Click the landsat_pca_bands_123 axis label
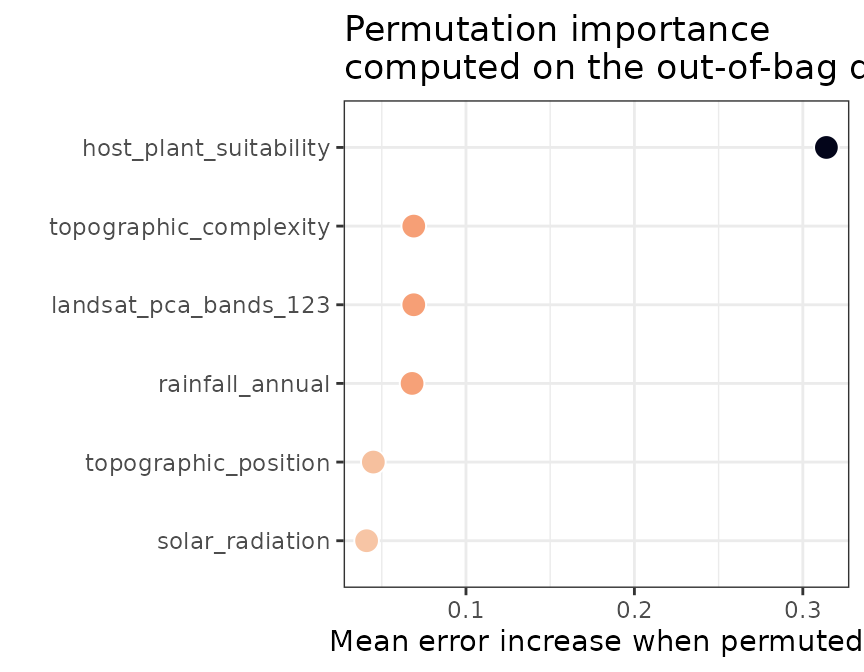 [191, 306]
